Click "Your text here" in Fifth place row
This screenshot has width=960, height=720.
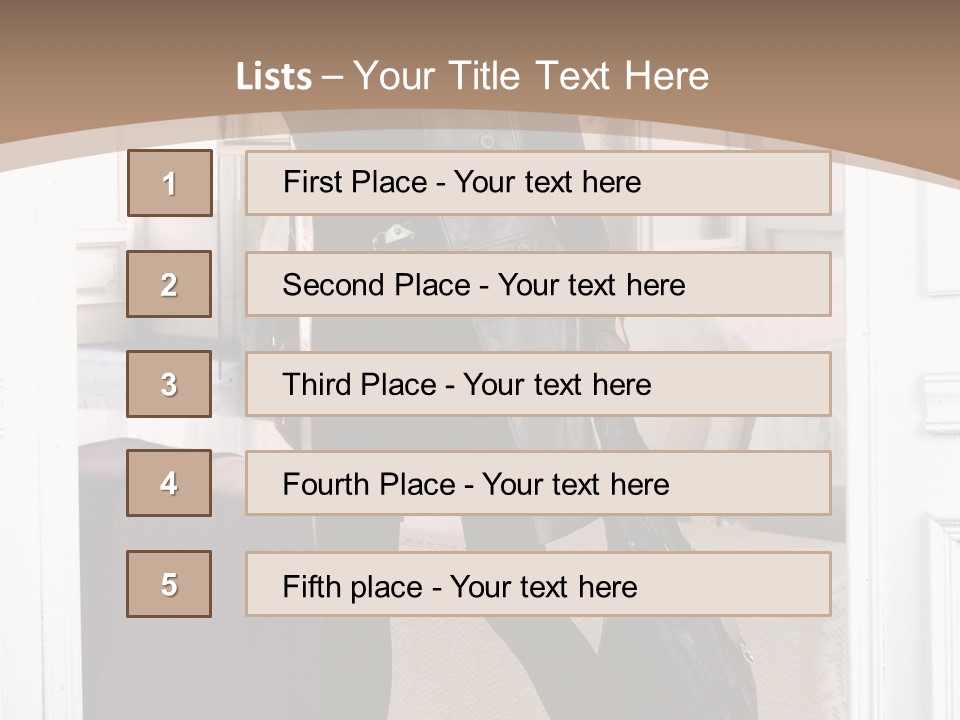click(543, 586)
